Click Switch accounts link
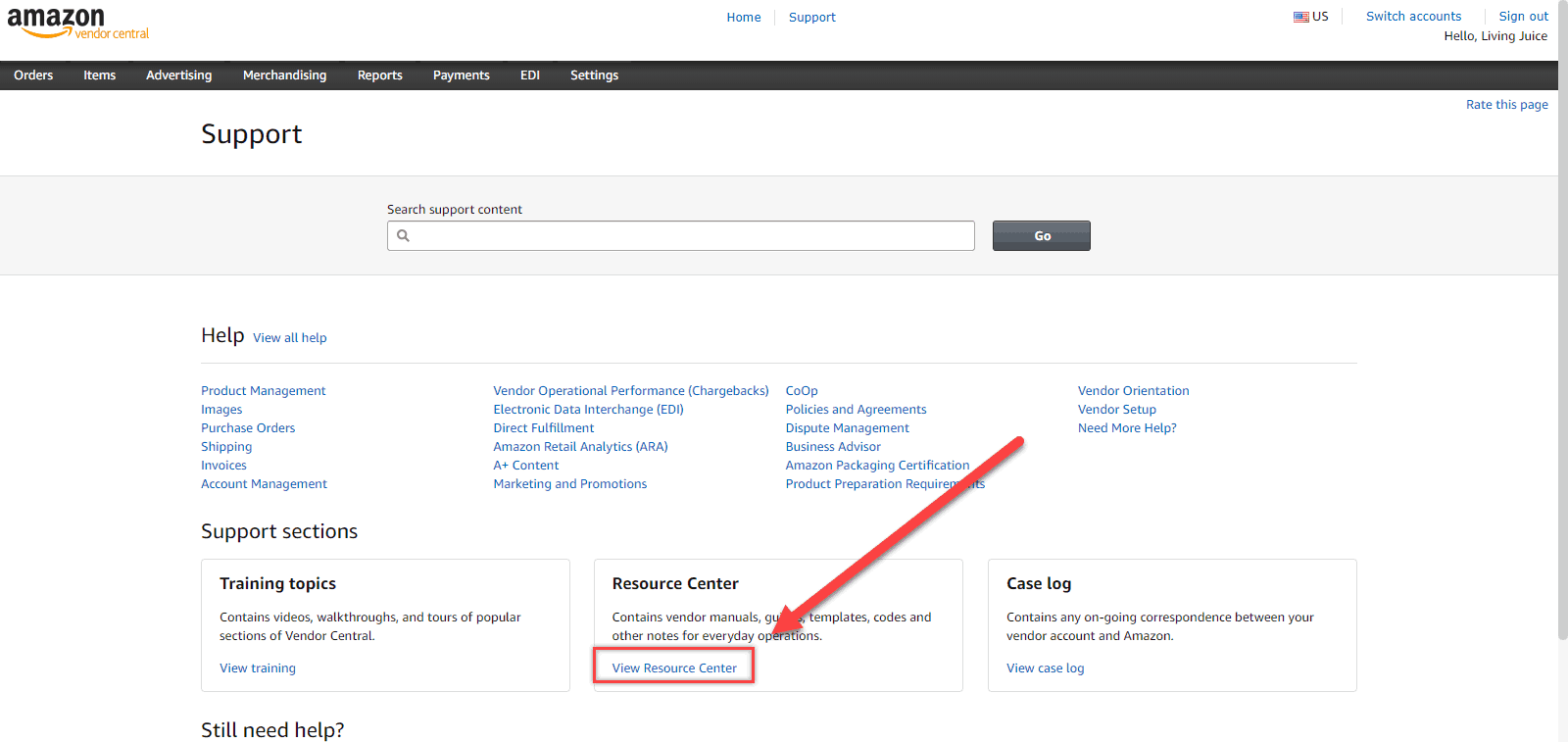The height and width of the screenshot is (742, 1568). (x=1413, y=17)
